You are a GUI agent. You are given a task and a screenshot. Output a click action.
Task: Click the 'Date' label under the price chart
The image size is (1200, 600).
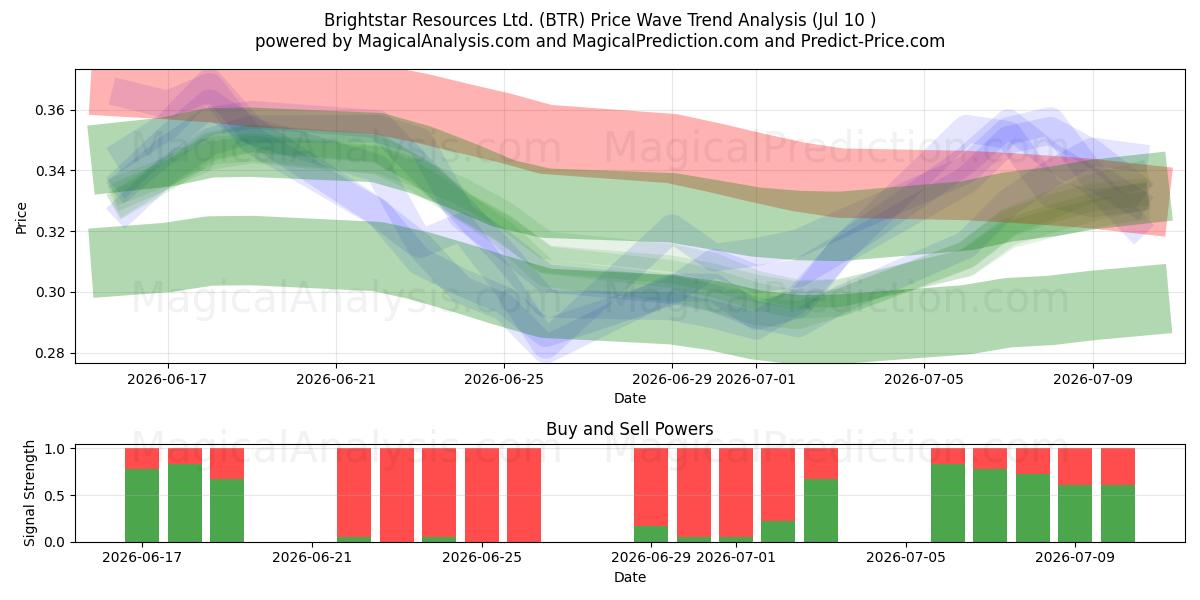coord(630,398)
